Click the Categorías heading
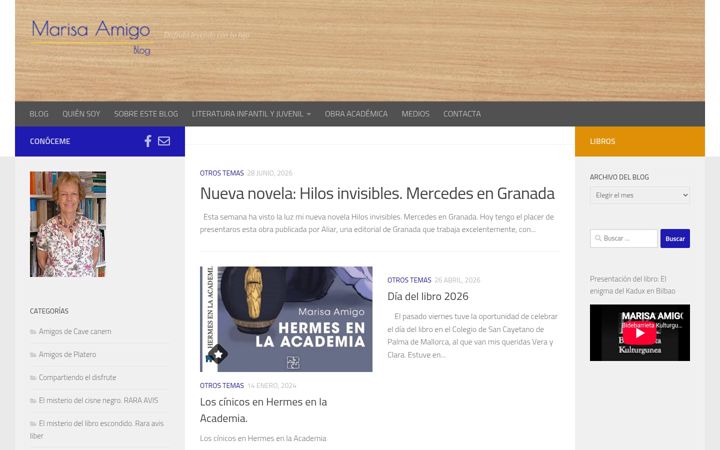 [49, 311]
